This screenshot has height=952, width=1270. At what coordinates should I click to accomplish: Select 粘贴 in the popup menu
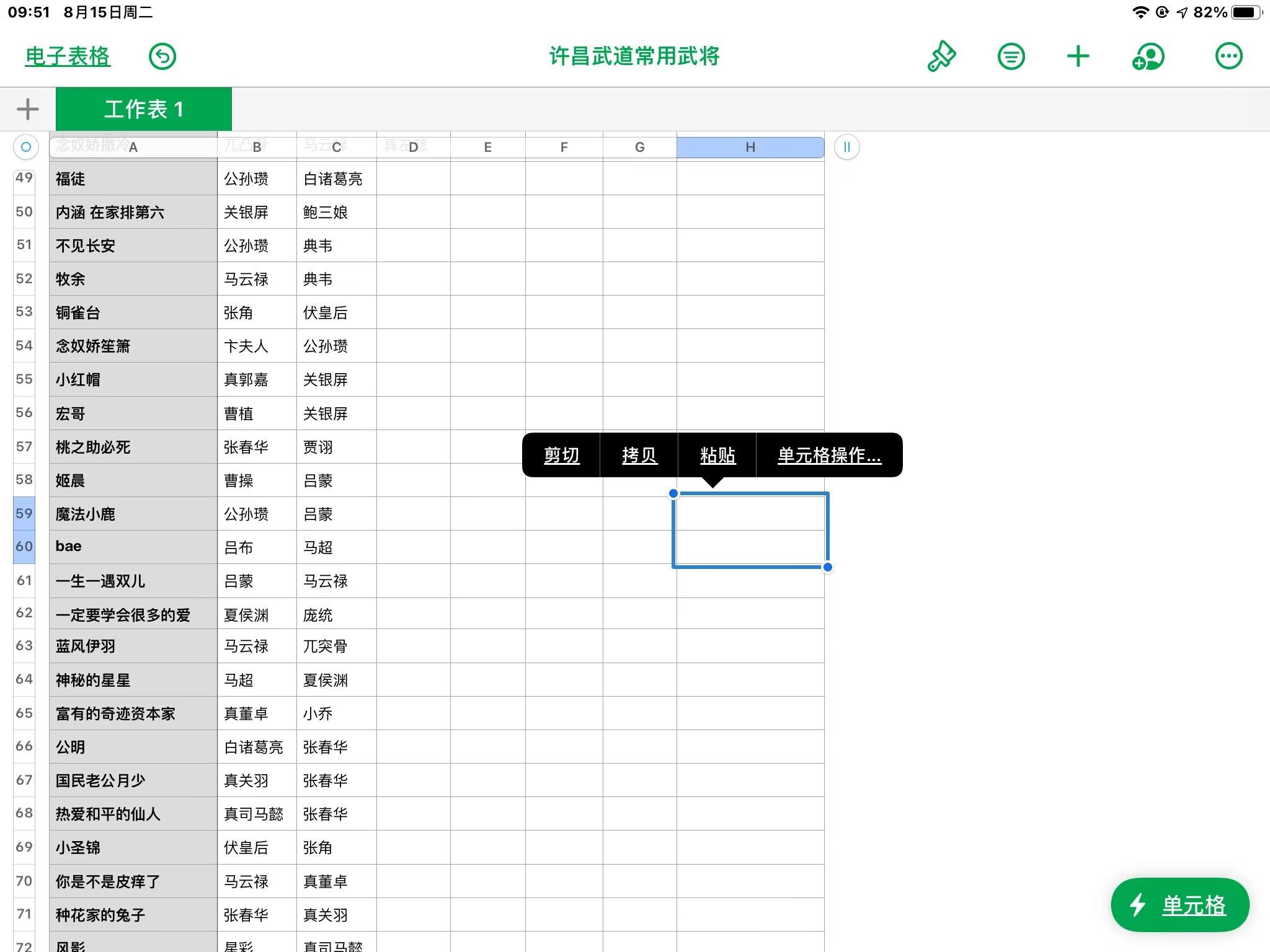(x=717, y=456)
